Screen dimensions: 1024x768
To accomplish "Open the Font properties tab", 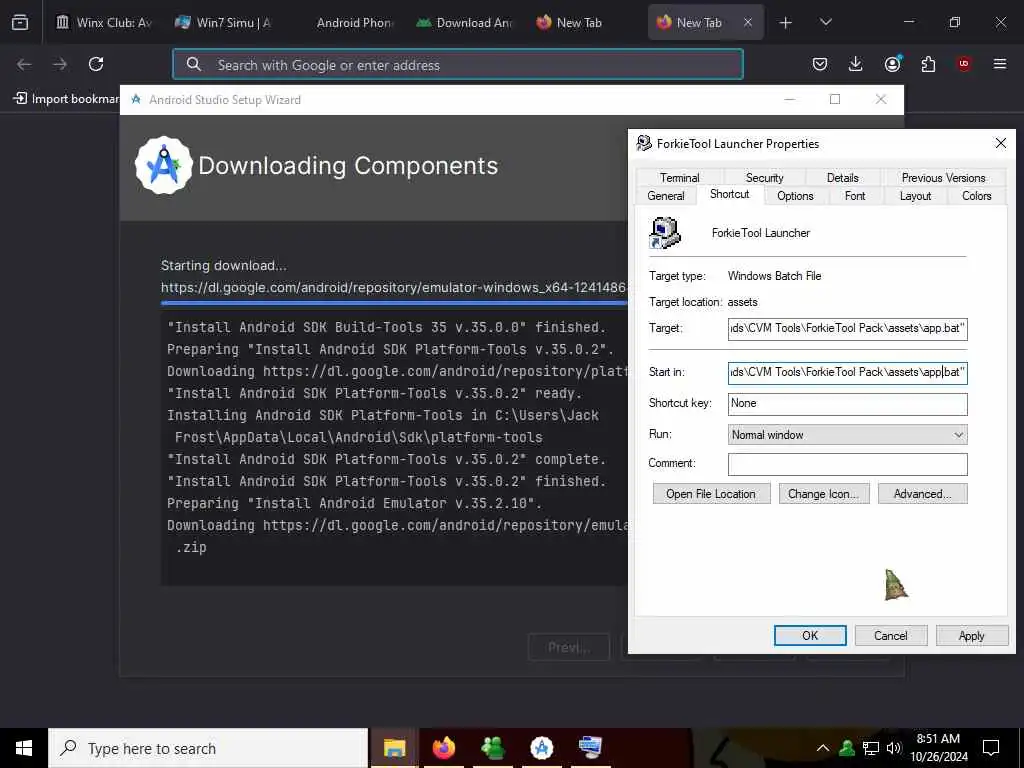I will pos(854,196).
